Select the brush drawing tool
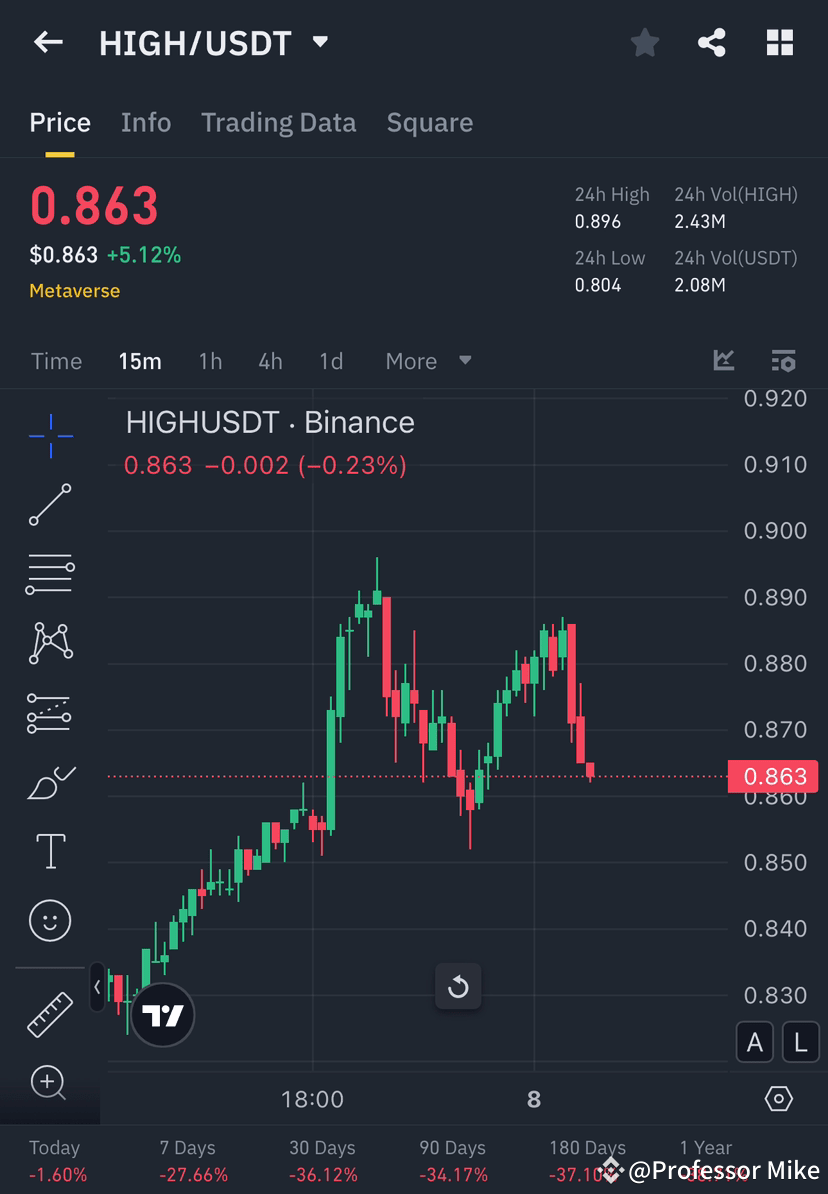 click(x=50, y=783)
